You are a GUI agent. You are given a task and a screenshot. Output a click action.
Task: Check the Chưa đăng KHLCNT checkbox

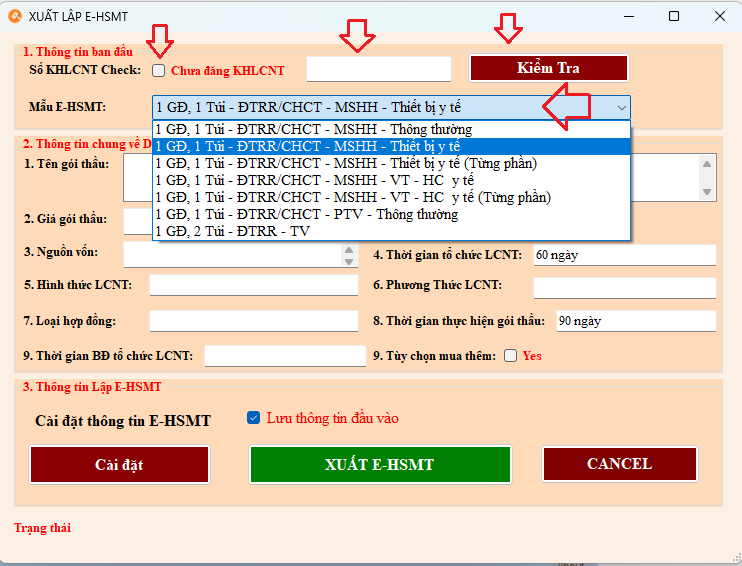click(159, 70)
